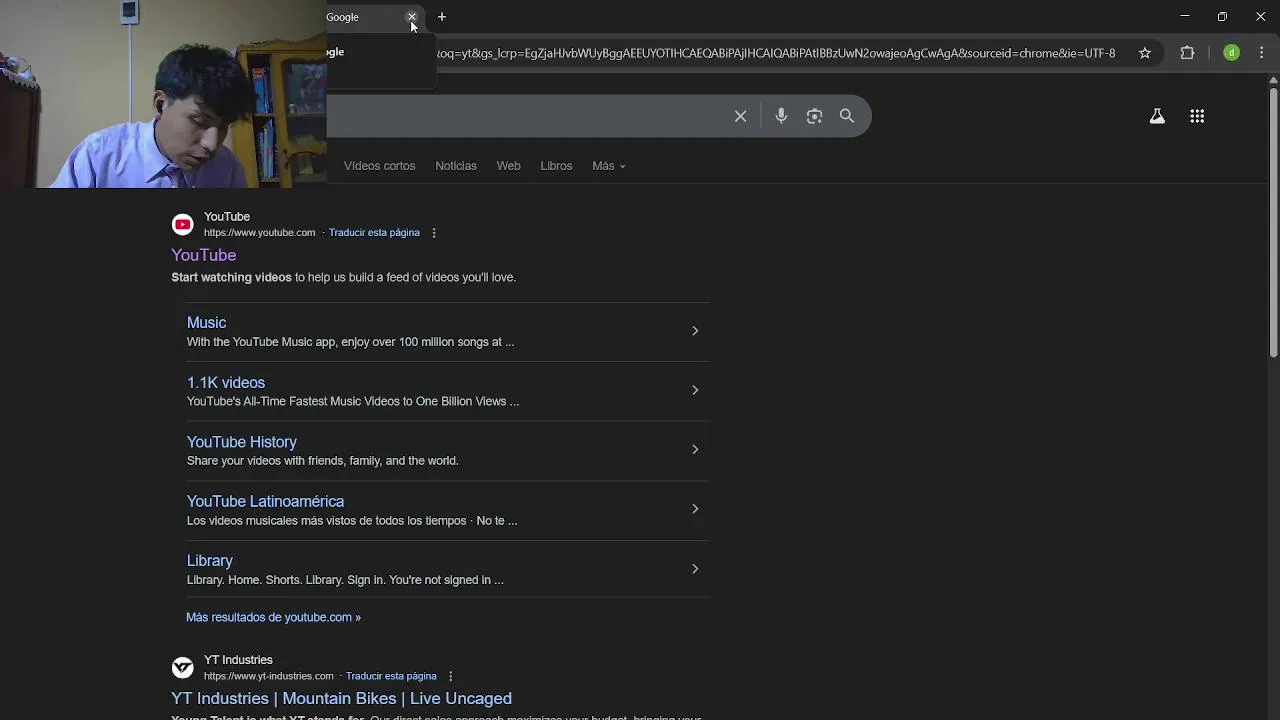Click the magnifier search button
This screenshot has height=720, width=1280.
pos(847,116)
